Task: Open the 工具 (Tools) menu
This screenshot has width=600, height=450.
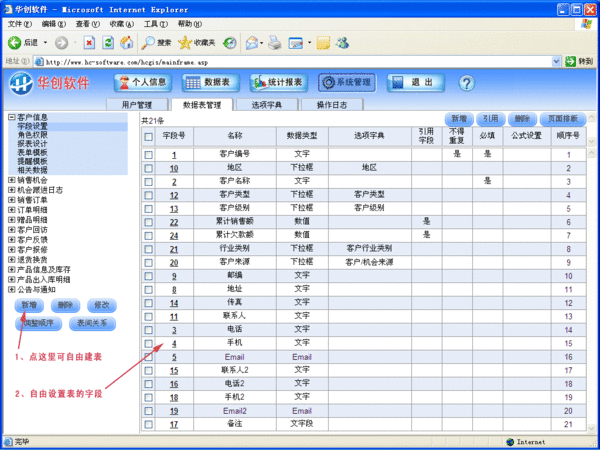Action: coord(156,24)
